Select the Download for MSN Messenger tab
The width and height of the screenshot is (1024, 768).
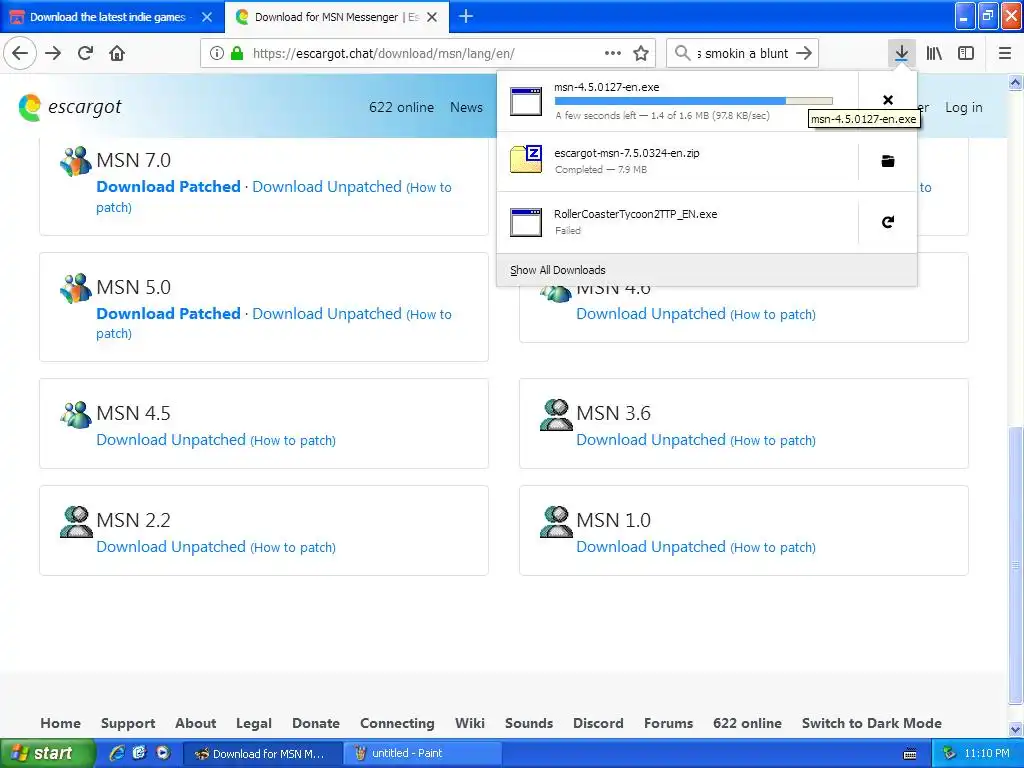pyautogui.click(x=337, y=17)
